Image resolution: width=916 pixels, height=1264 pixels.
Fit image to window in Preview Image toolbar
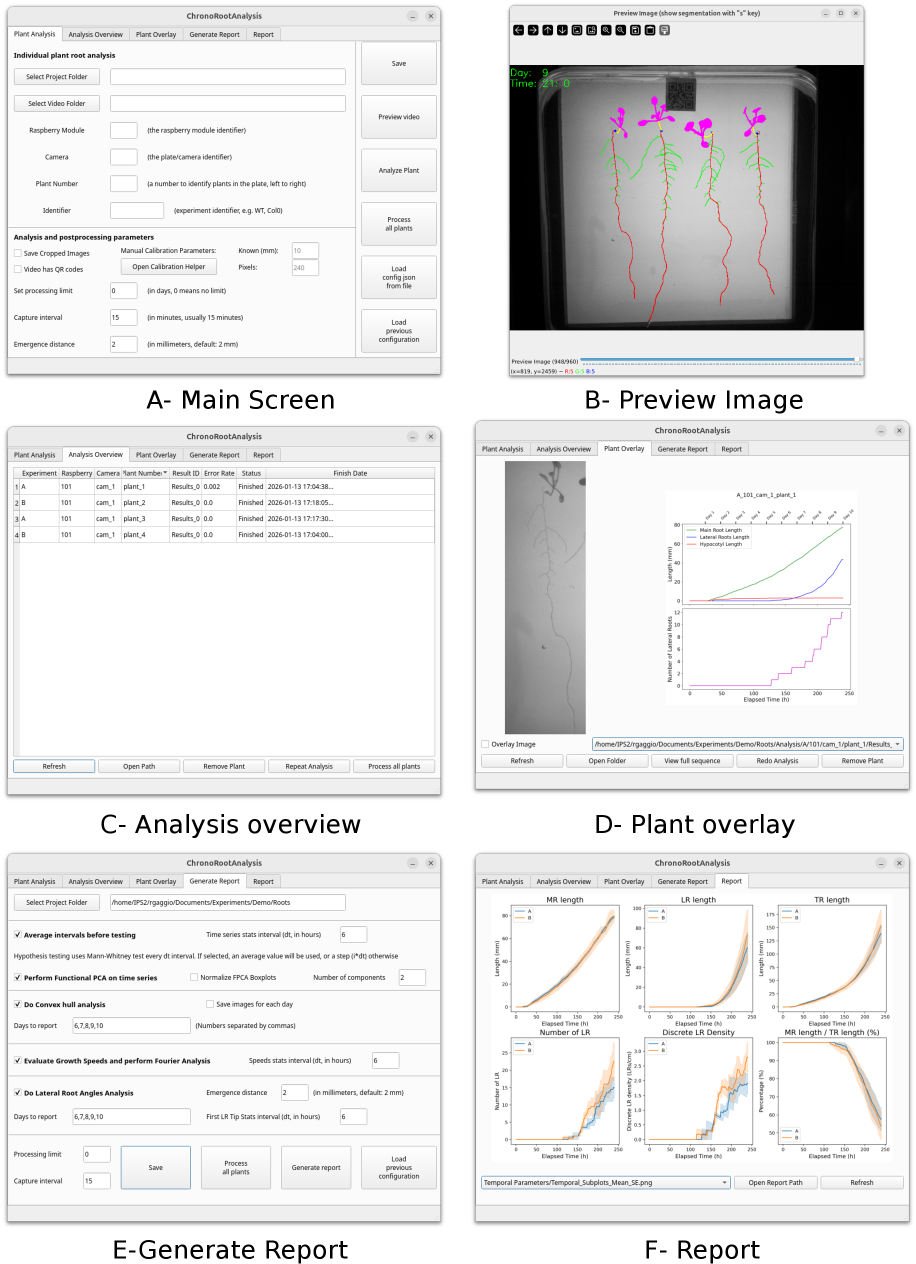591,31
